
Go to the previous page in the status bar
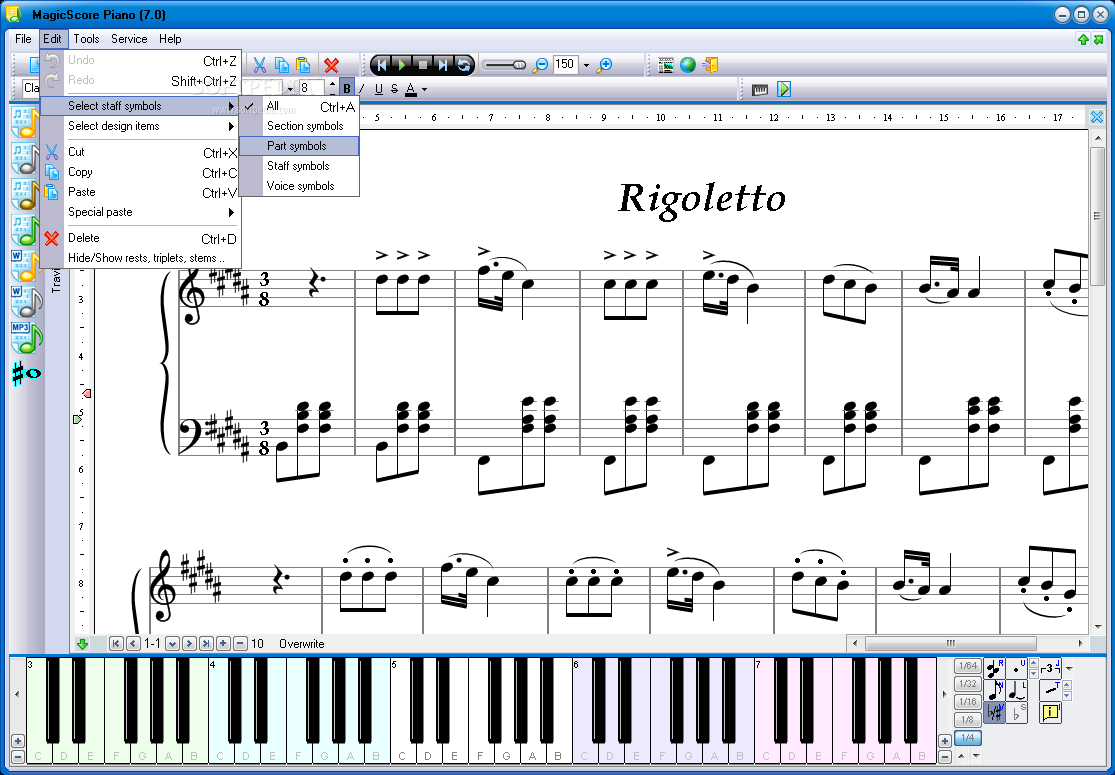pyautogui.click(x=133, y=643)
